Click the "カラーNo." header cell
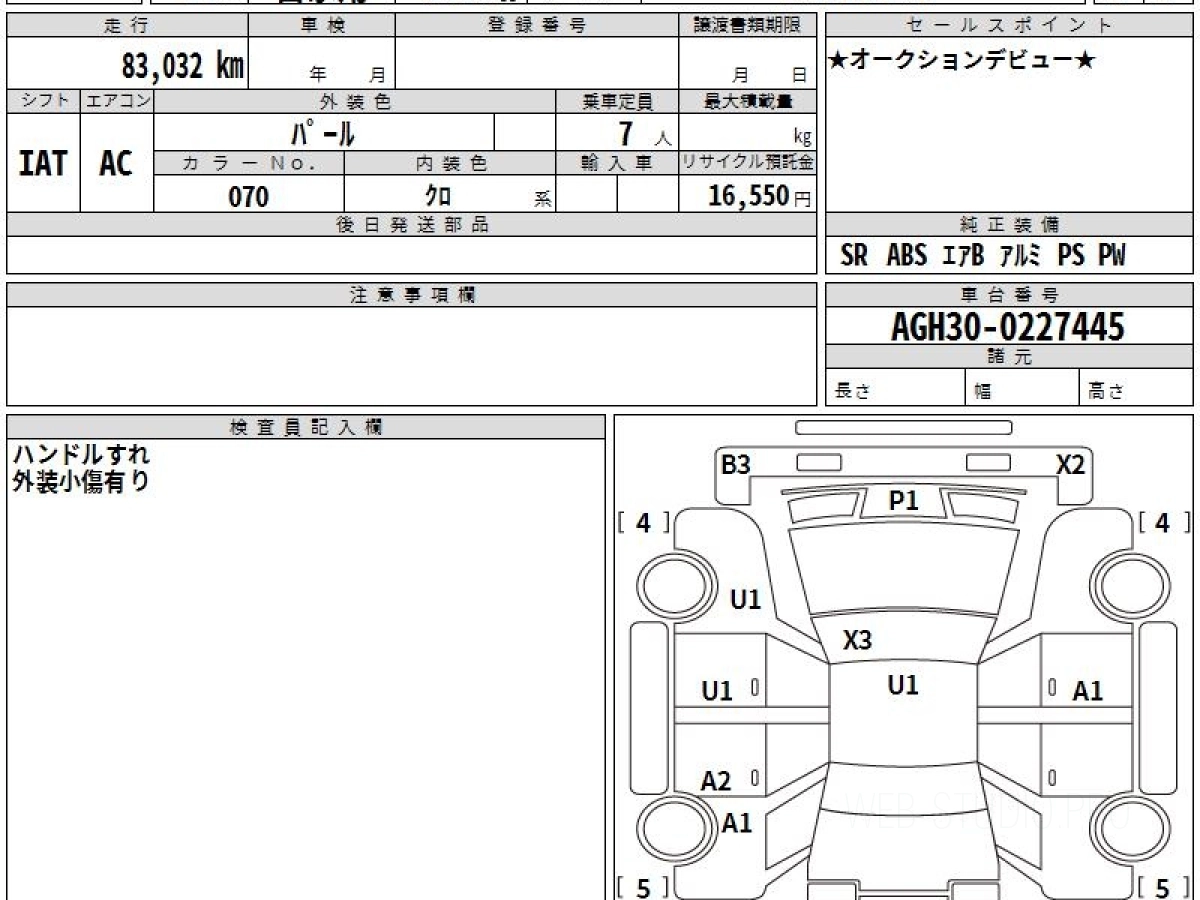 [x=249, y=163]
